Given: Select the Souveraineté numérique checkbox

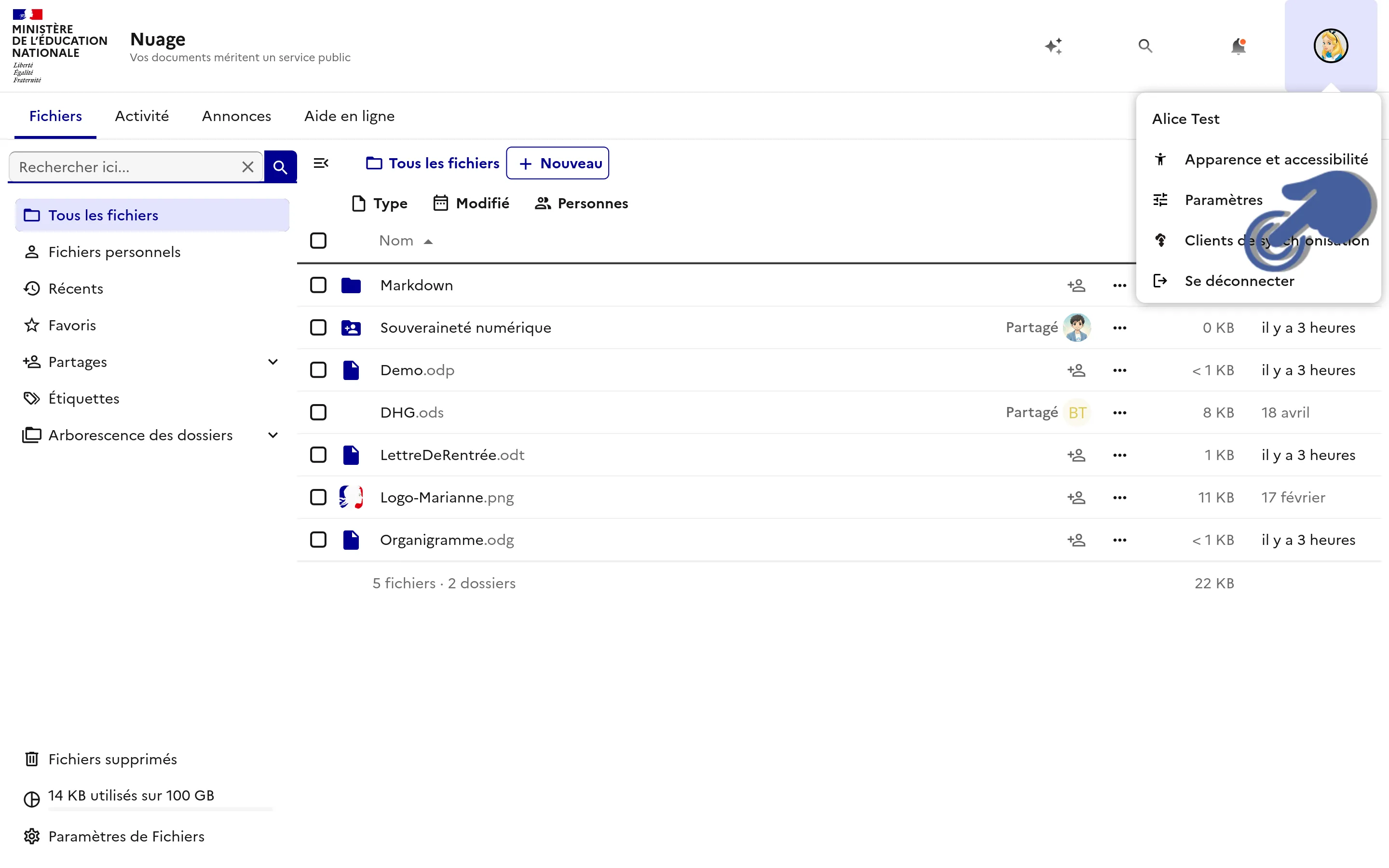Looking at the screenshot, I should click(x=318, y=328).
